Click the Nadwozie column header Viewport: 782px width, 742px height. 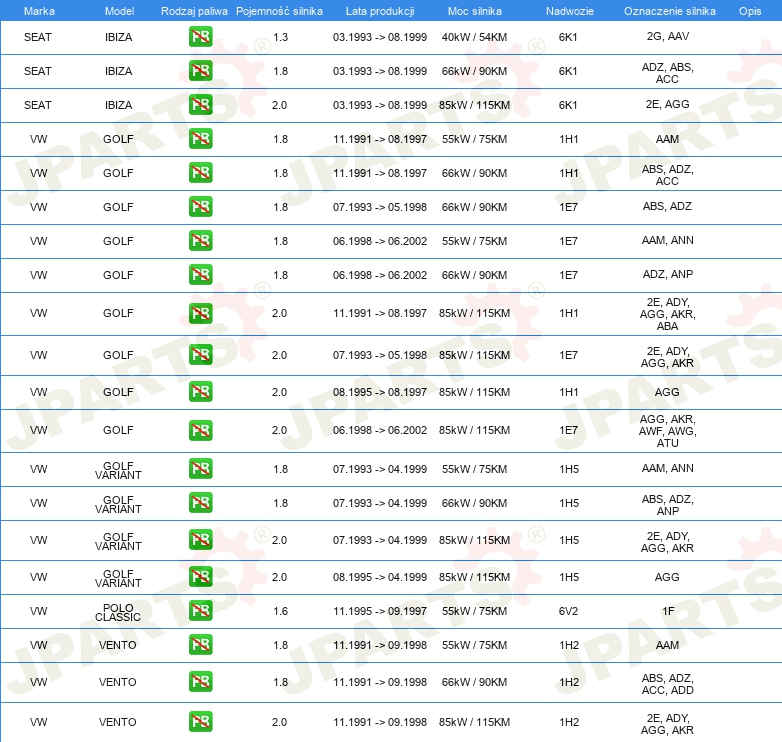pyautogui.click(x=570, y=11)
